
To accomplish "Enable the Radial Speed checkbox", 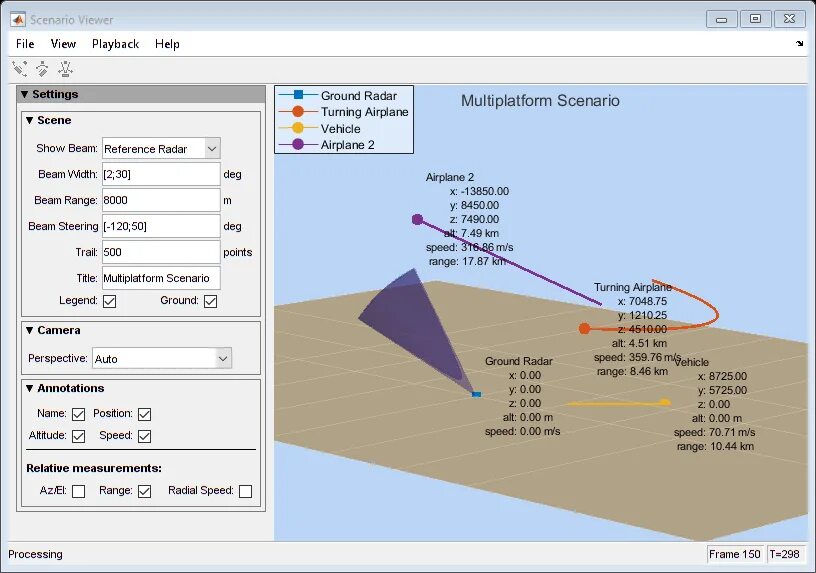I will pyautogui.click(x=246, y=491).
